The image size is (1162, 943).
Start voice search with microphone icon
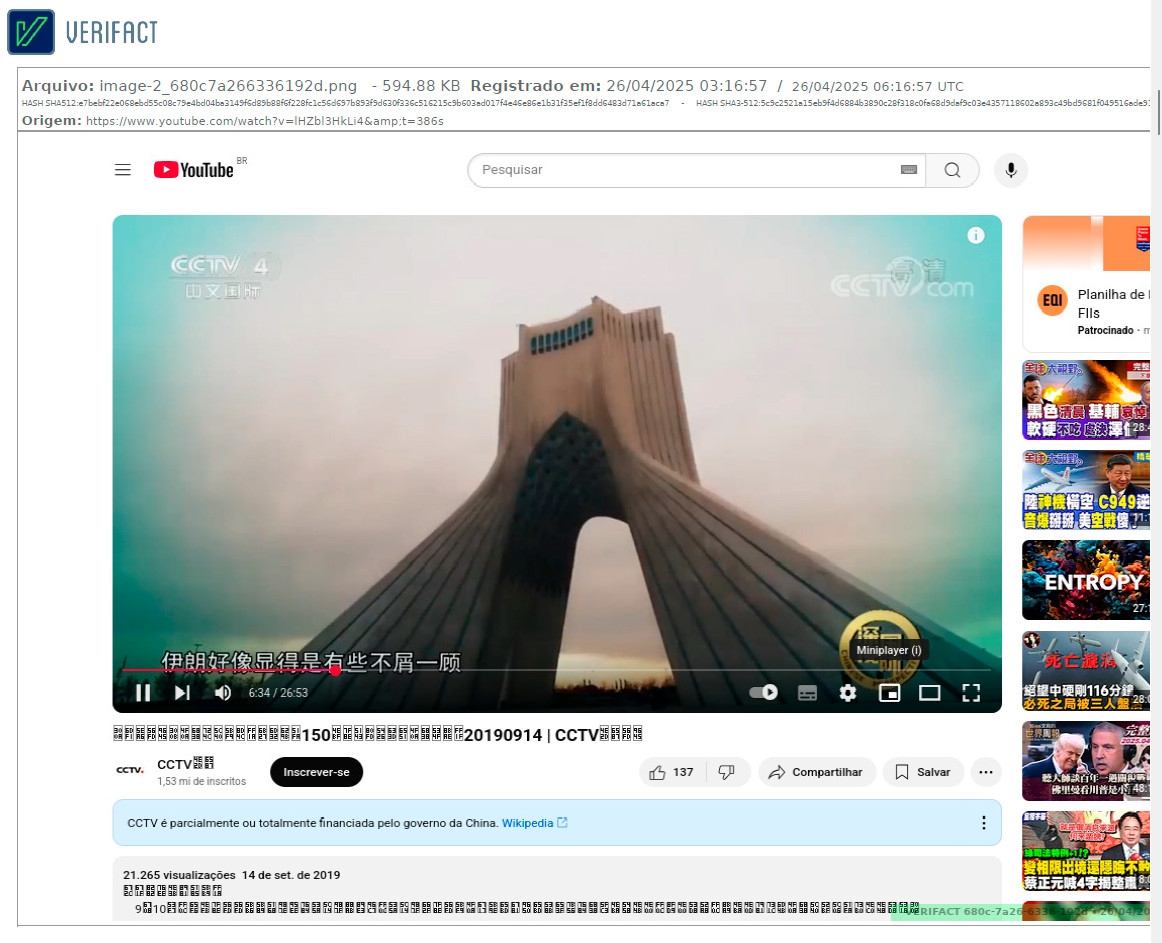pos(1011,171)
